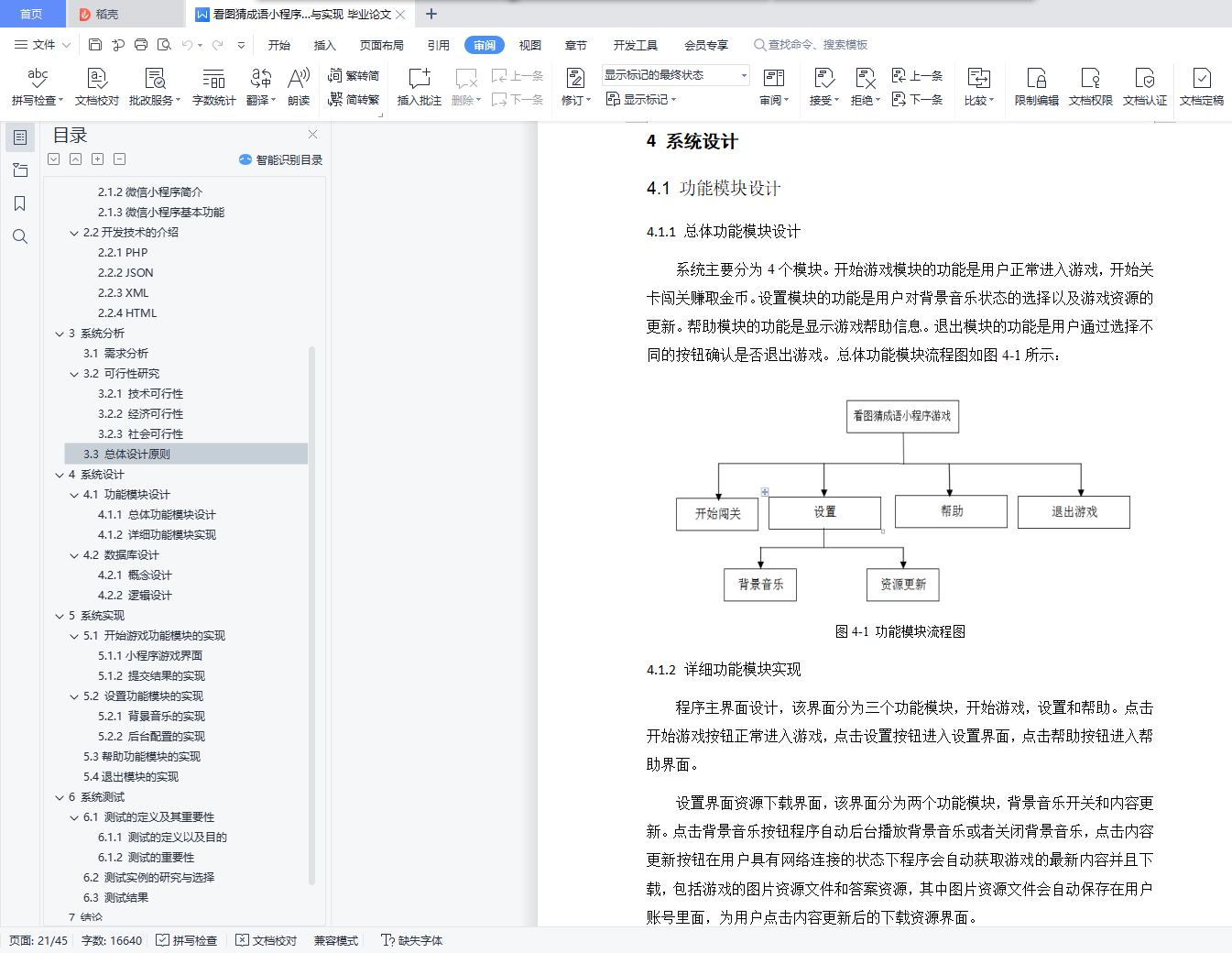The height and width of the screenshot is (953, 1232).
Task: Open 文档校对 in the ribbon
Action: [97, 87]
